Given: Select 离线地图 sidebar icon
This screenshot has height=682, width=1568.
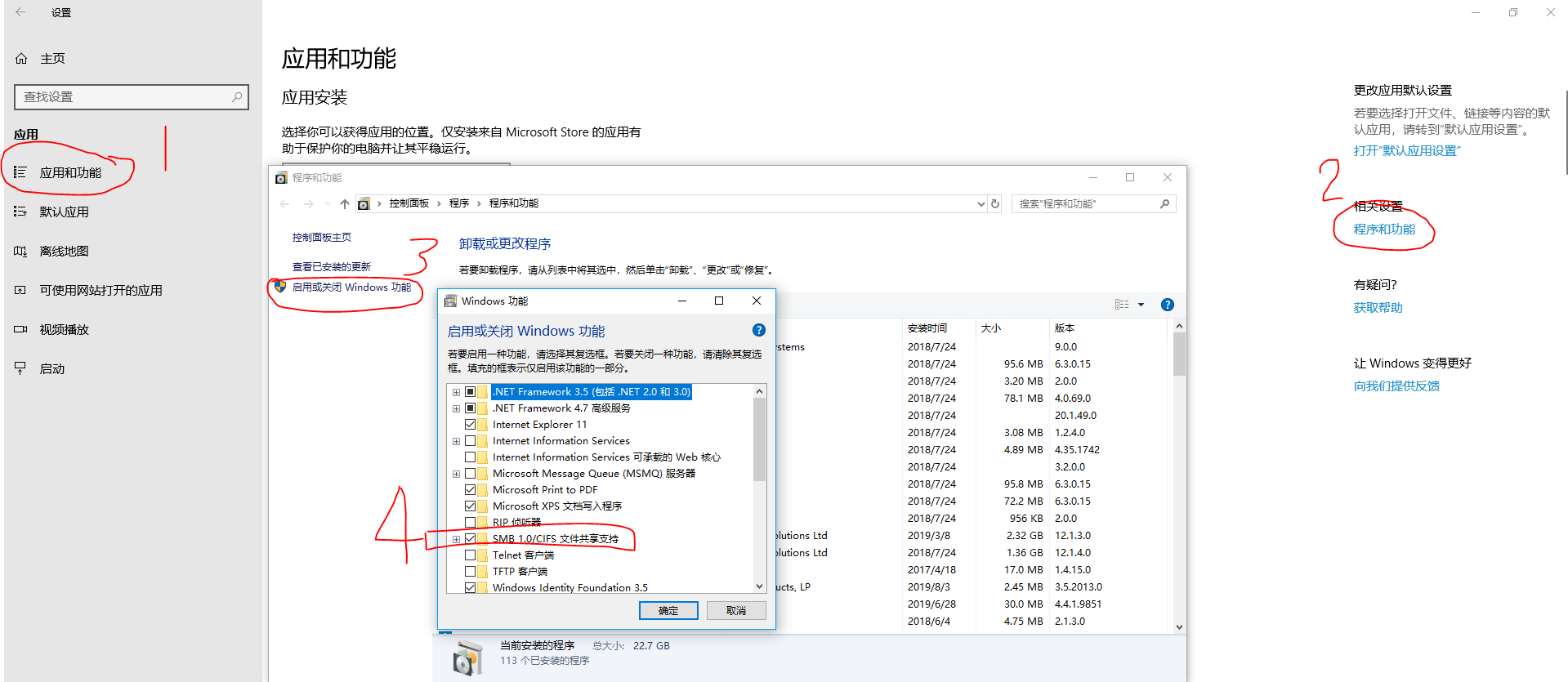Looking at the screenshot, I should pyautogui.click(x=20, y=251).
